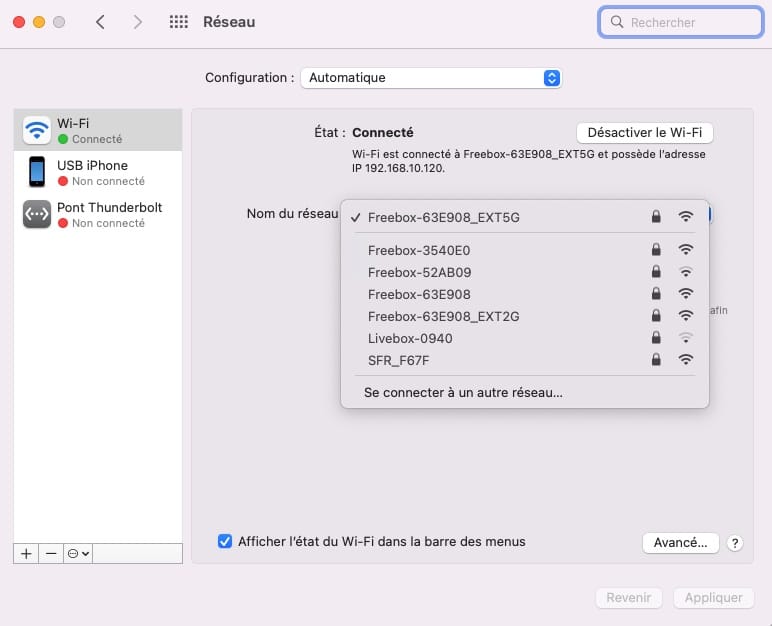This screenshot has width=772, height=626.
Task: Go back using the left chevron
Action: click(x=100, y=22)
